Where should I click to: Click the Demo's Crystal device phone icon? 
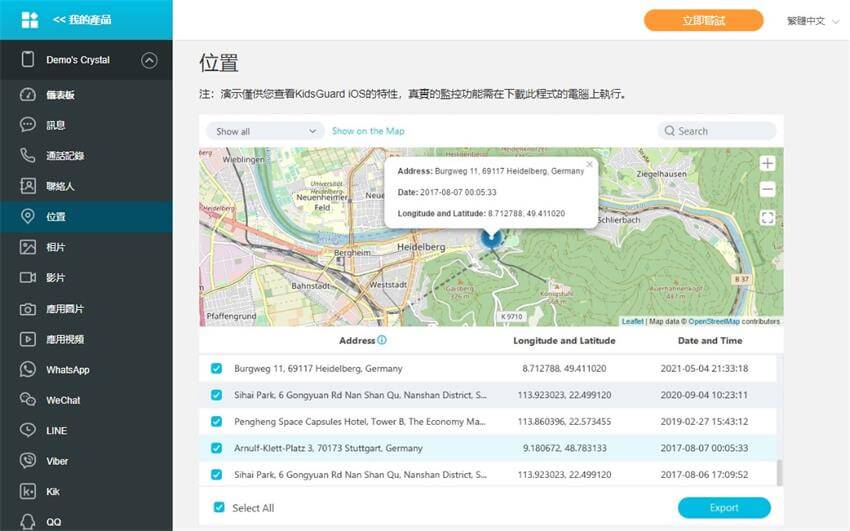coord(28,59)
